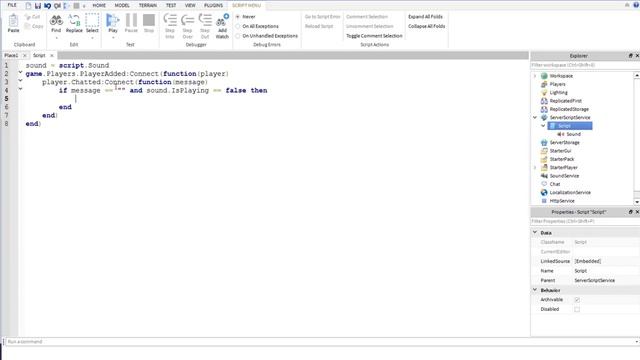640x360 pixels.
Task: Select ServerScriptService in the Explorer
Action: 570,118
